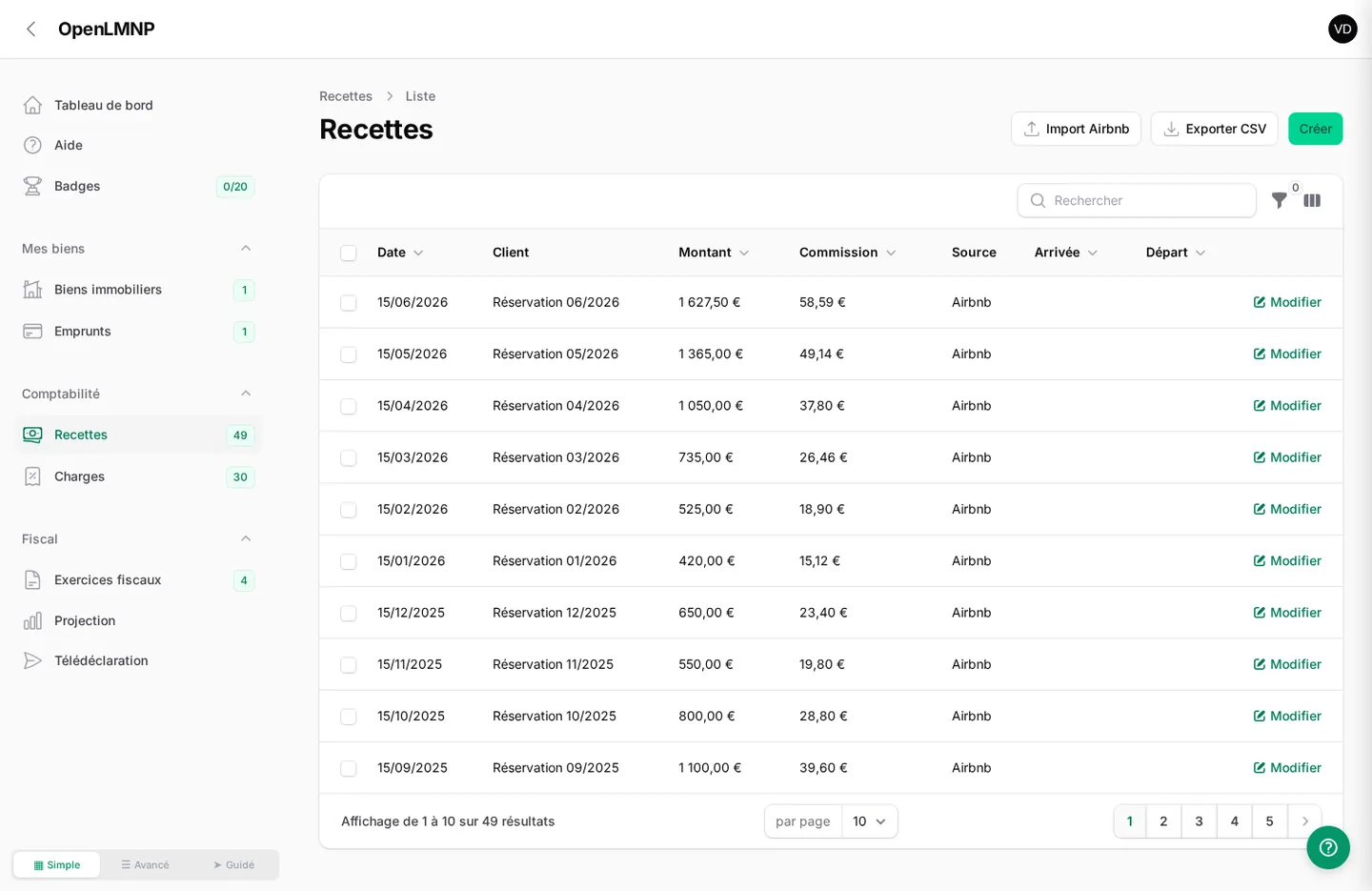Click the back arrow next to OpenLMNP
Viewport: 1372px width, 891px height.
pyautogui.click(x=31, y=29)
